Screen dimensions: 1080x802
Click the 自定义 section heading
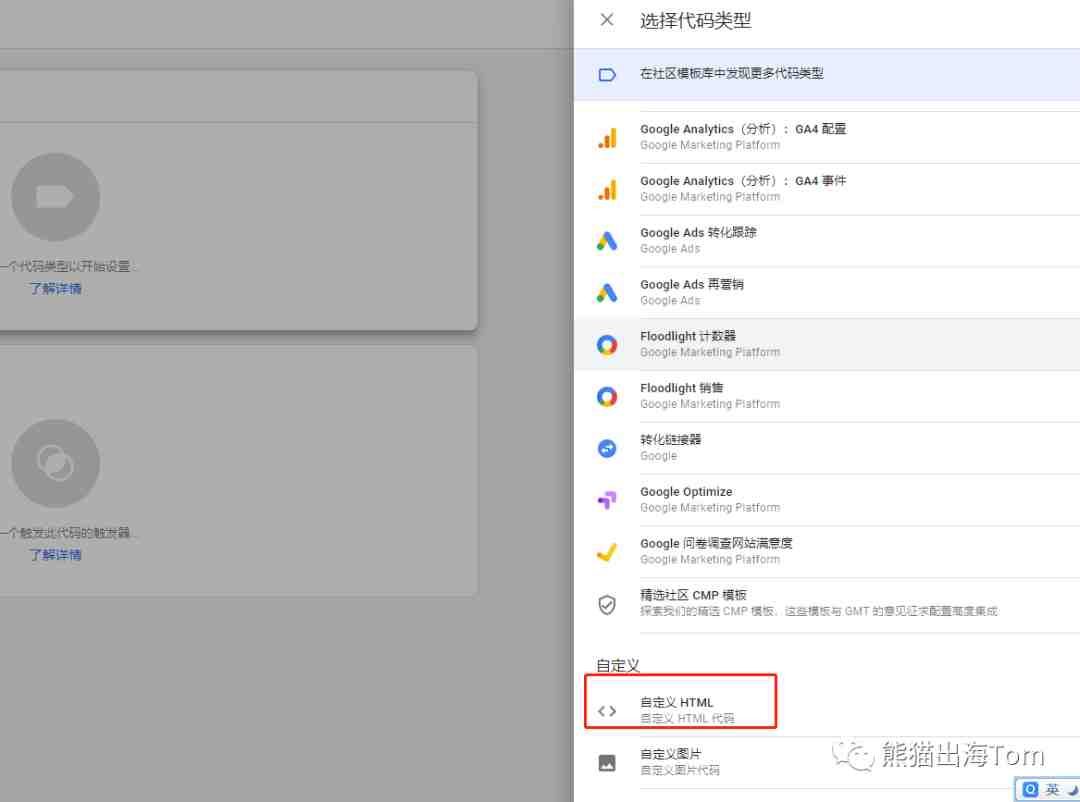(x=618, y=666)
